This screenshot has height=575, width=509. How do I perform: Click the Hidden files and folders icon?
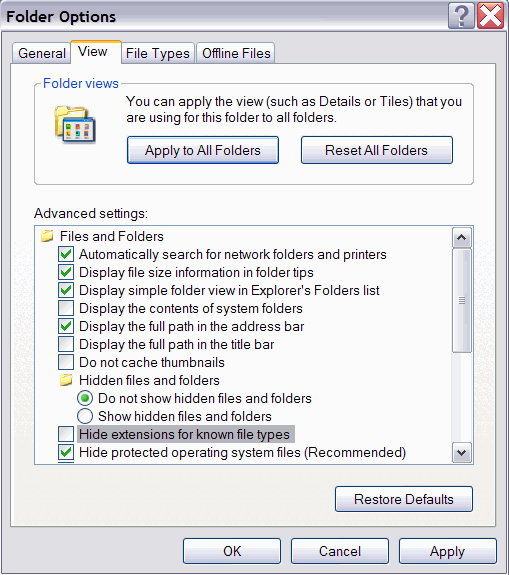click(66, 380)
